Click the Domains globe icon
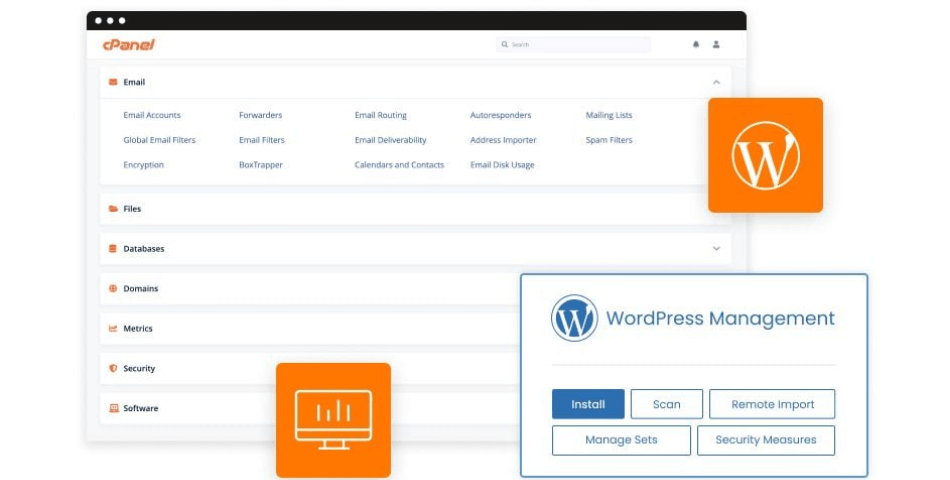Viewport: 950px width, 480px height. [x=113, y=289]
